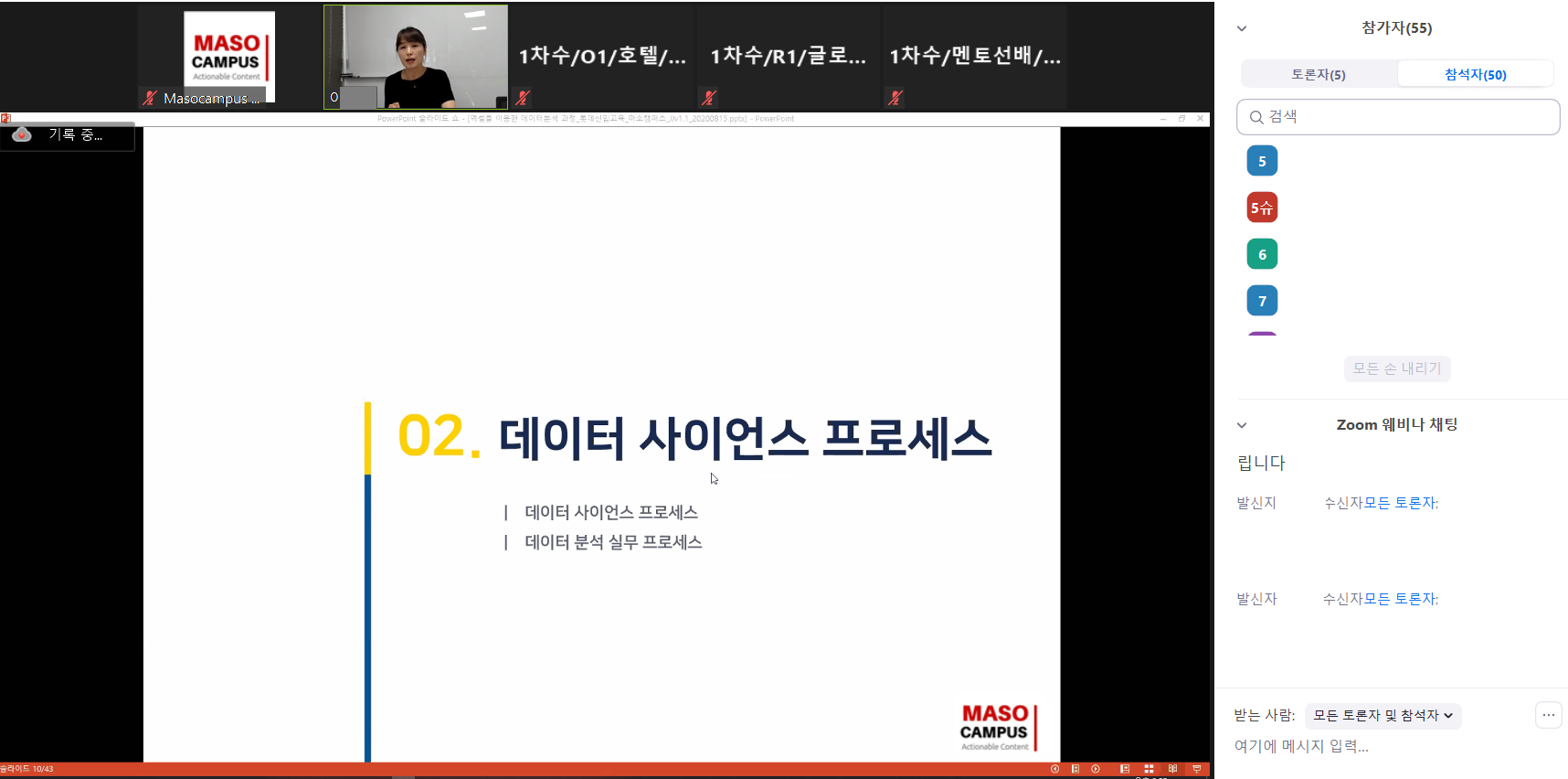Toggle mute icon on Masocampus tile
Image resolution: width=1568 pixels, height=779 pixels.
[150, 98]
